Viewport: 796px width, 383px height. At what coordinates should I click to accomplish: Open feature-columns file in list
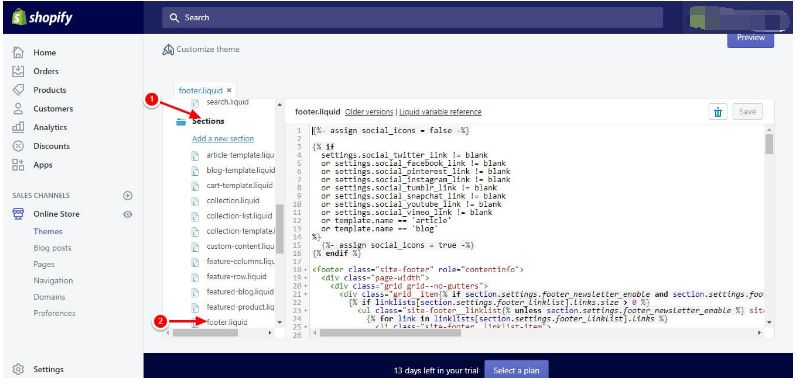240,262
